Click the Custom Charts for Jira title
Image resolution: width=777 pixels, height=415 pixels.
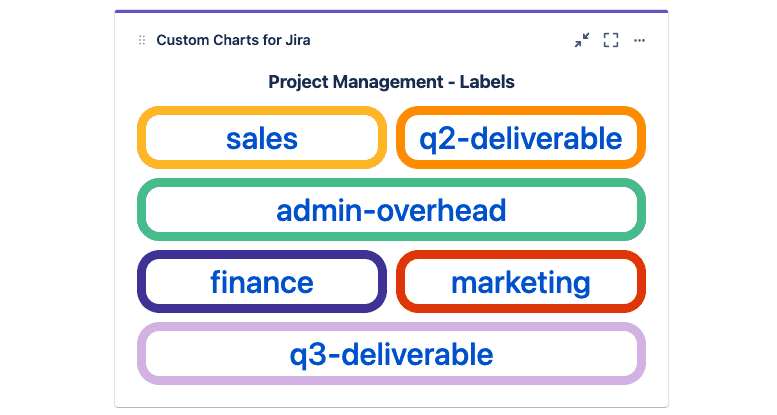click(x=233, y=40)
